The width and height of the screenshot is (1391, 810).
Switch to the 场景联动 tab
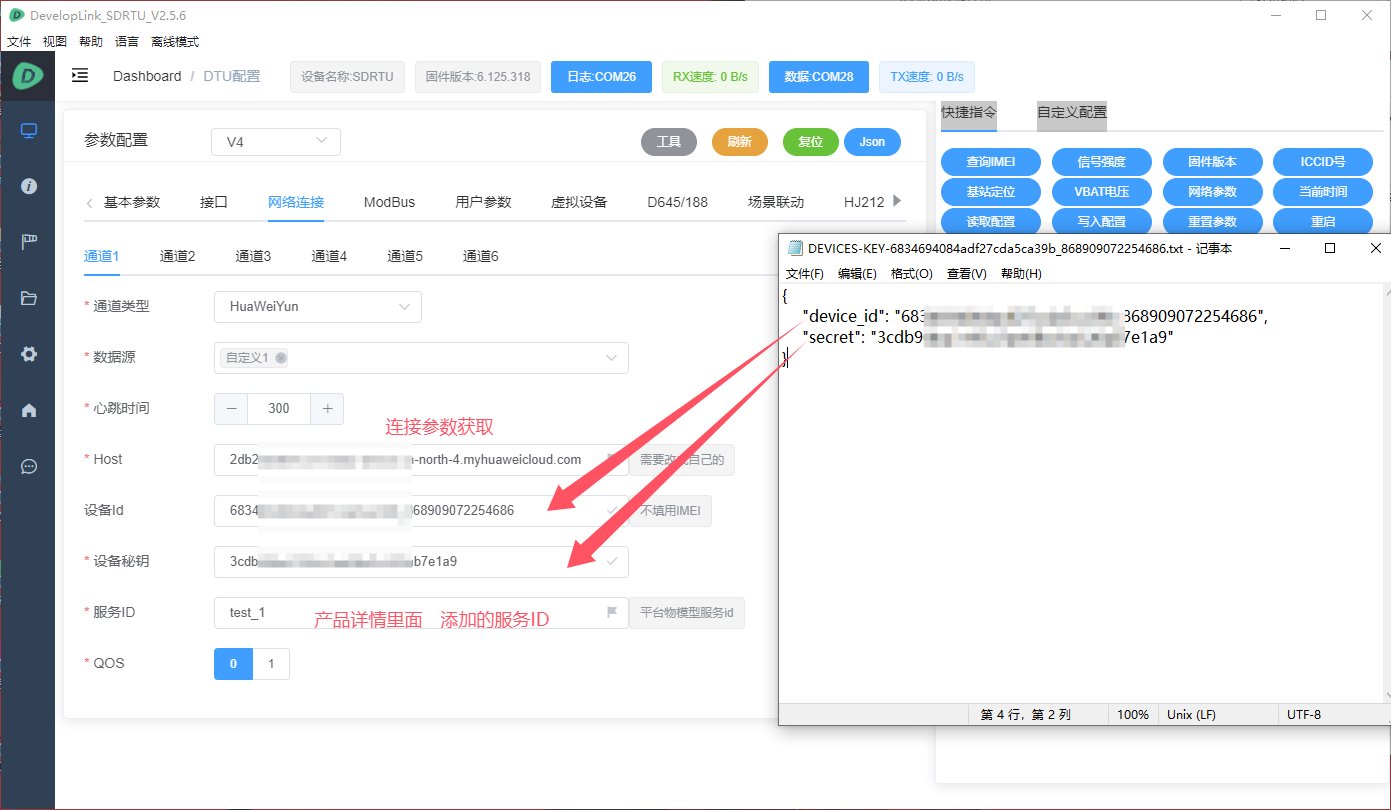tap(776, 202)
